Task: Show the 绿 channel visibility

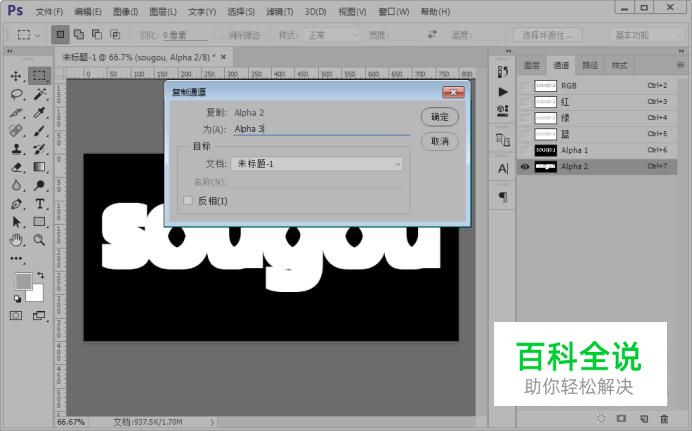Action: (x=525, y=118)
